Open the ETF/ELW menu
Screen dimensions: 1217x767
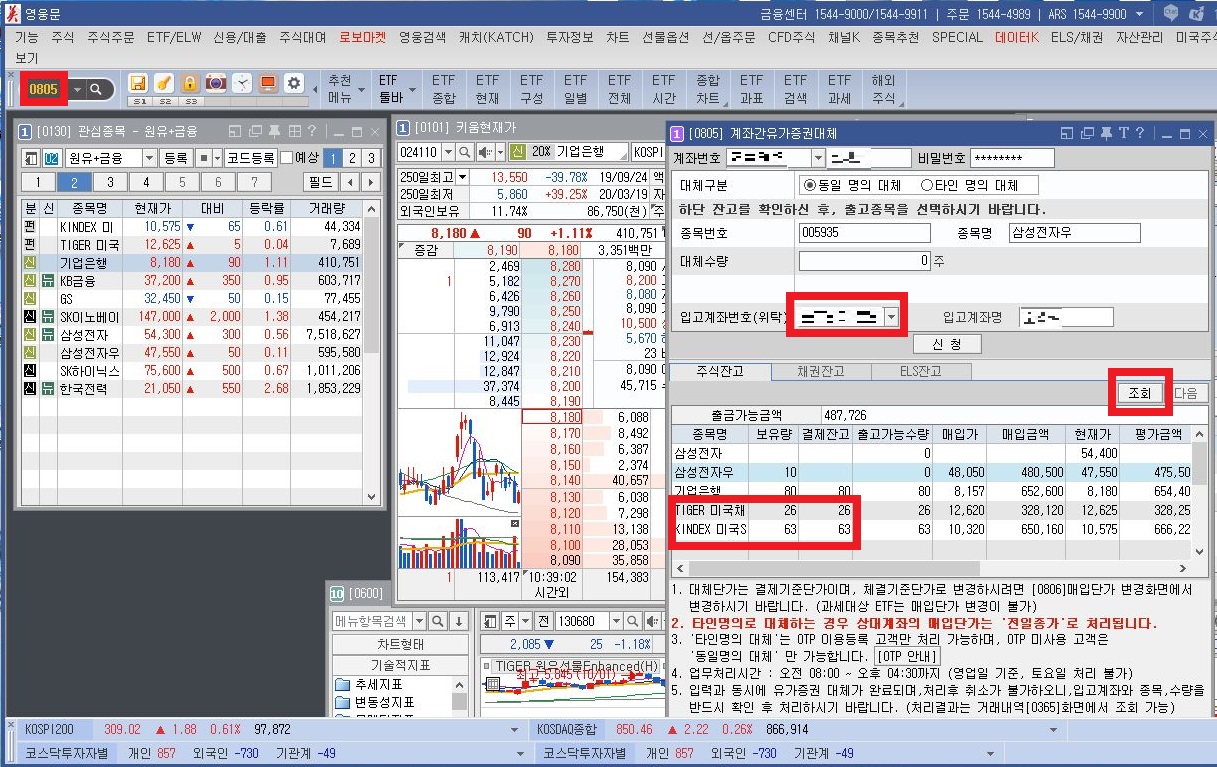click(x=173, y=37)
